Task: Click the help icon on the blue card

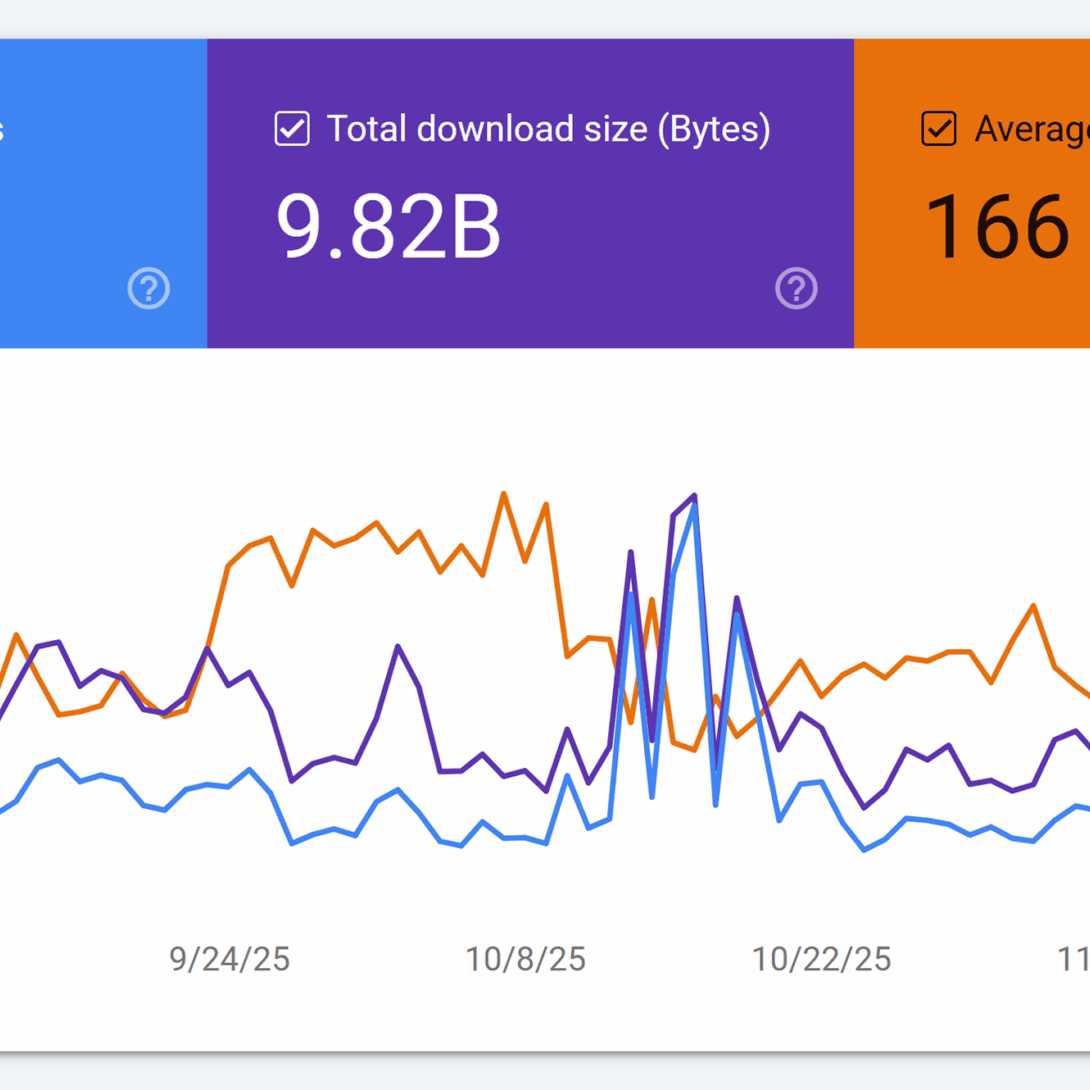Action: 148,289
